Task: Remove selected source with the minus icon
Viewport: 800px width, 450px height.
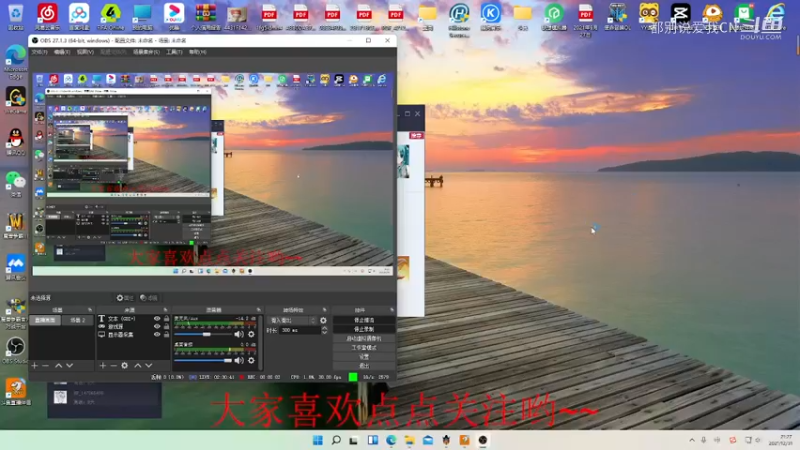Action: click(x=113, y=366)
